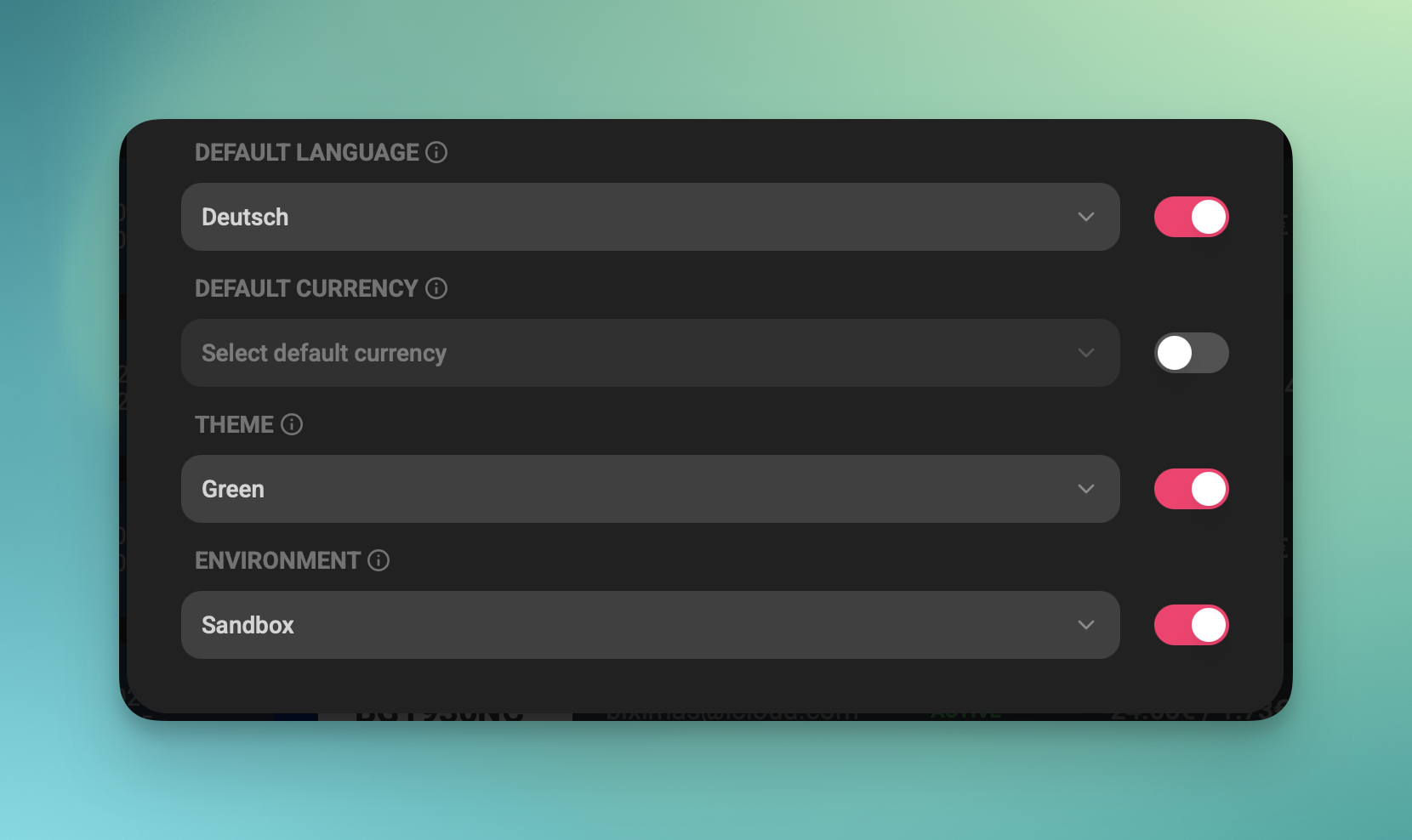Disable the Default Language toggle
The height and width of the screenshot is (840, 1412).
click(x=1191, y=217)
